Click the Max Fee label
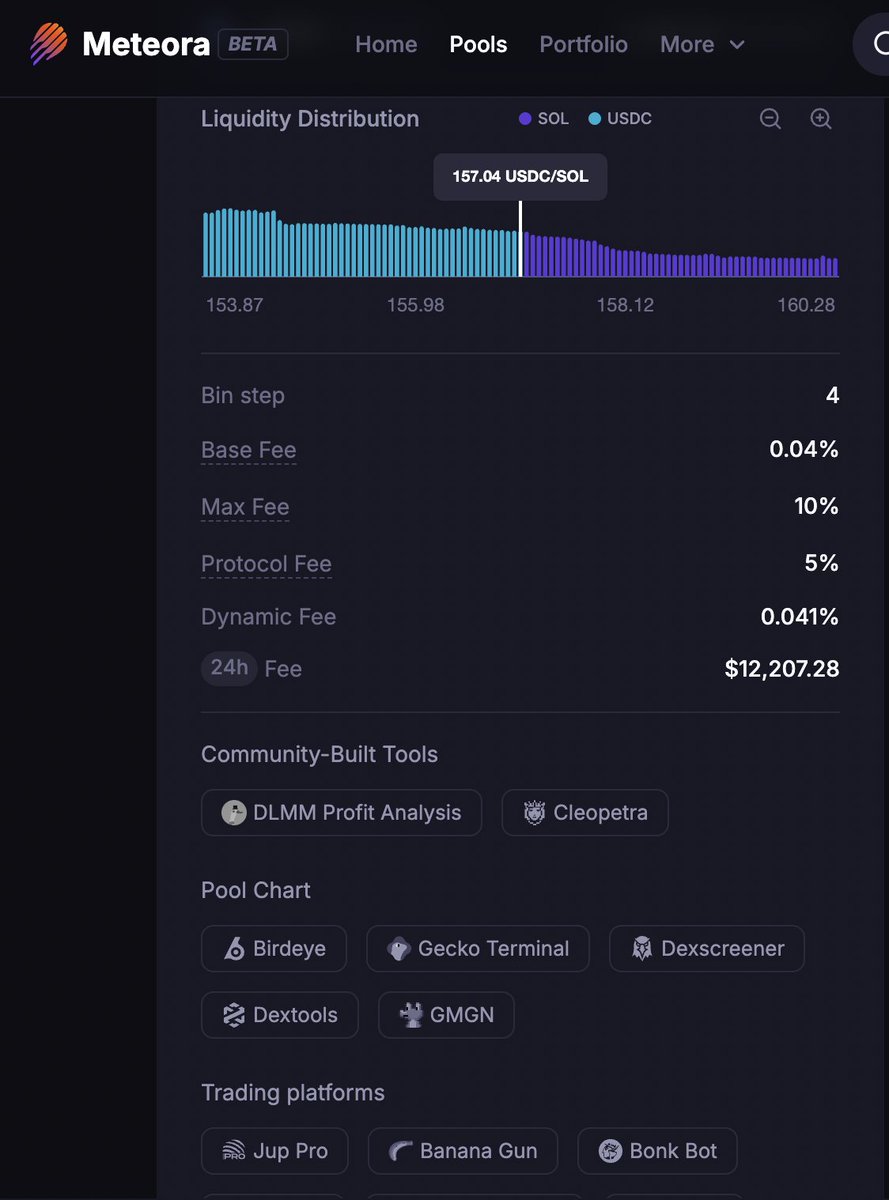Viewport: 889px width, 1200px height. click(x=245, y=507)
